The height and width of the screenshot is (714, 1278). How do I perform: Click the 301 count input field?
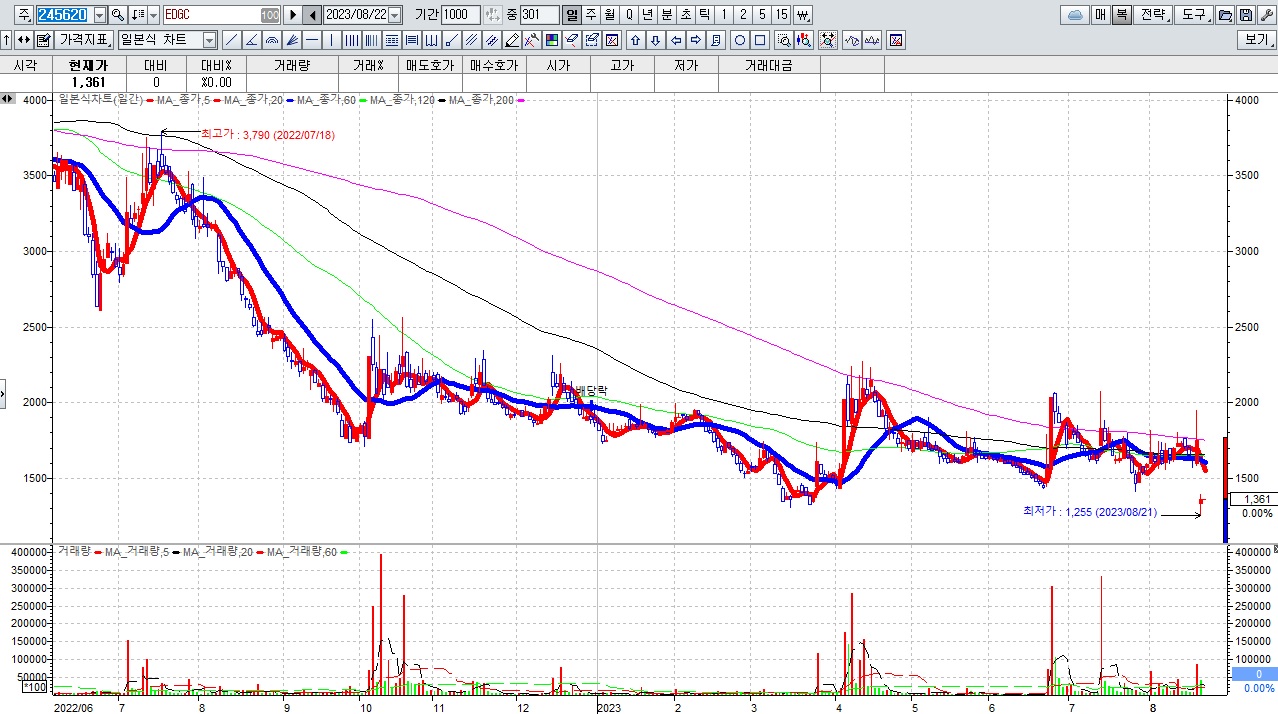pos(539,15)
